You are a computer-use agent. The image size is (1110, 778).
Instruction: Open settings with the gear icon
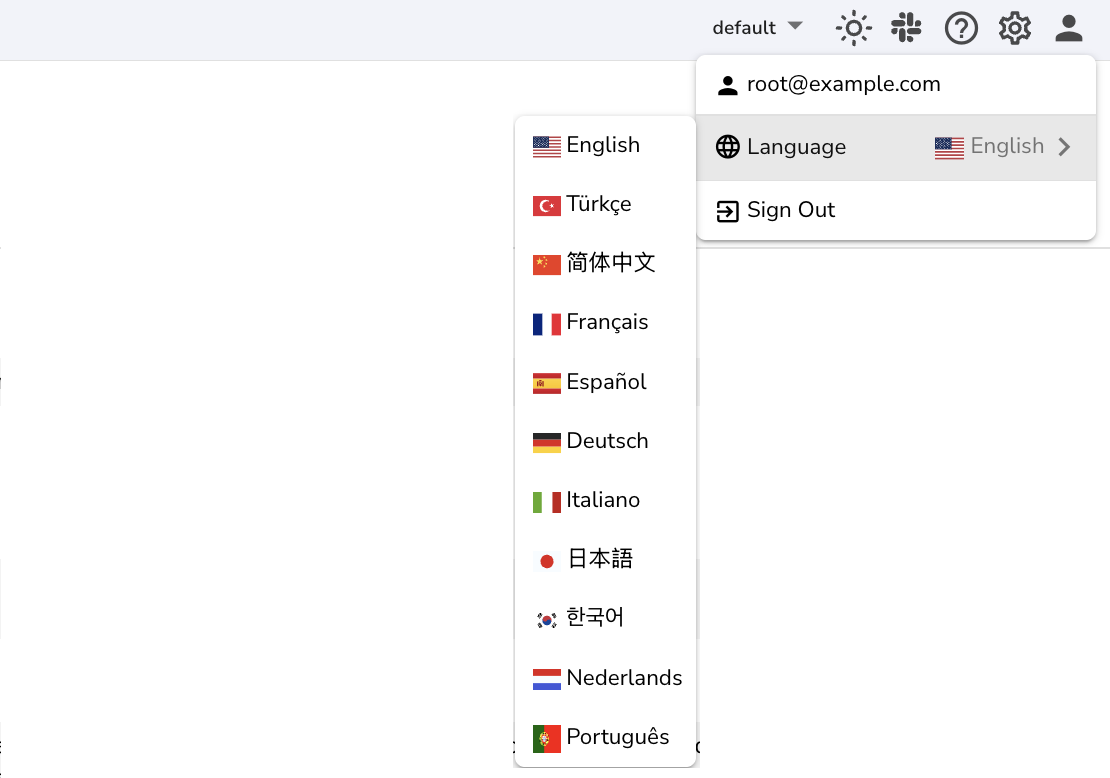coord(1014,27)
